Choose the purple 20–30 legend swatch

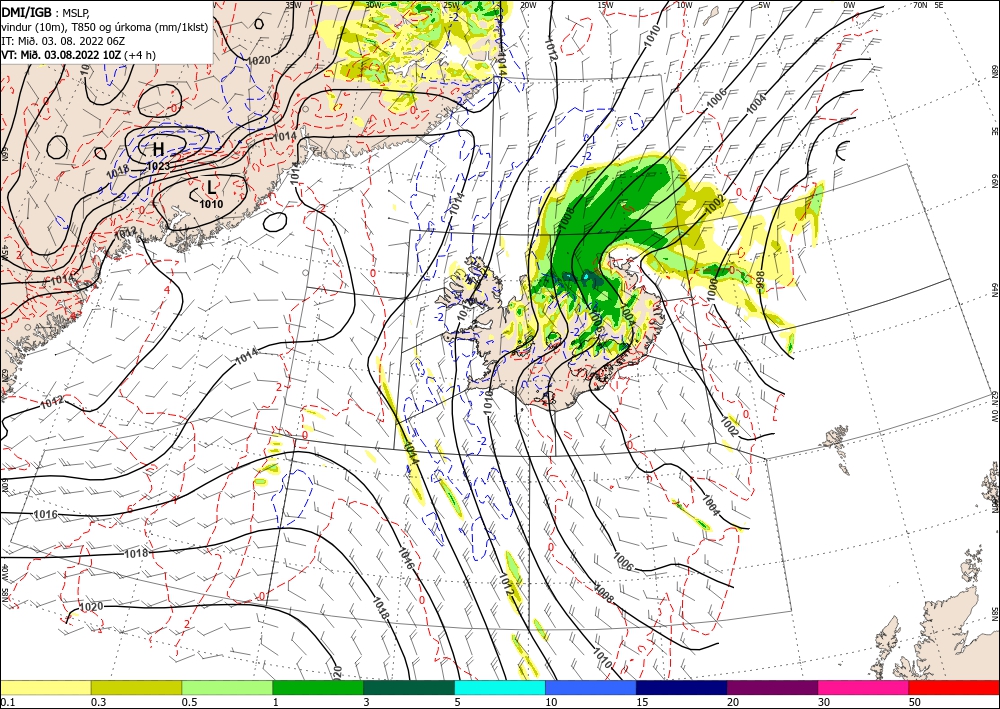click(x=772, y=687)
